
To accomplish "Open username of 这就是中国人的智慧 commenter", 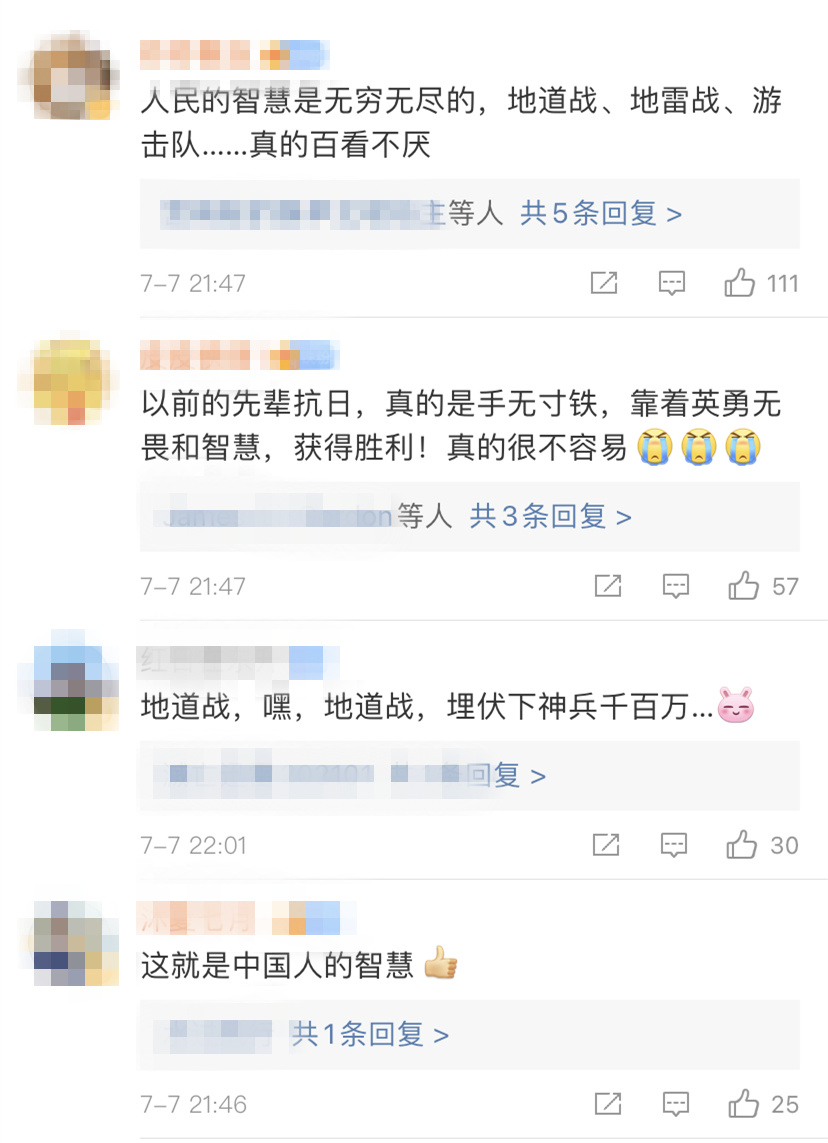I will (196, 918).
